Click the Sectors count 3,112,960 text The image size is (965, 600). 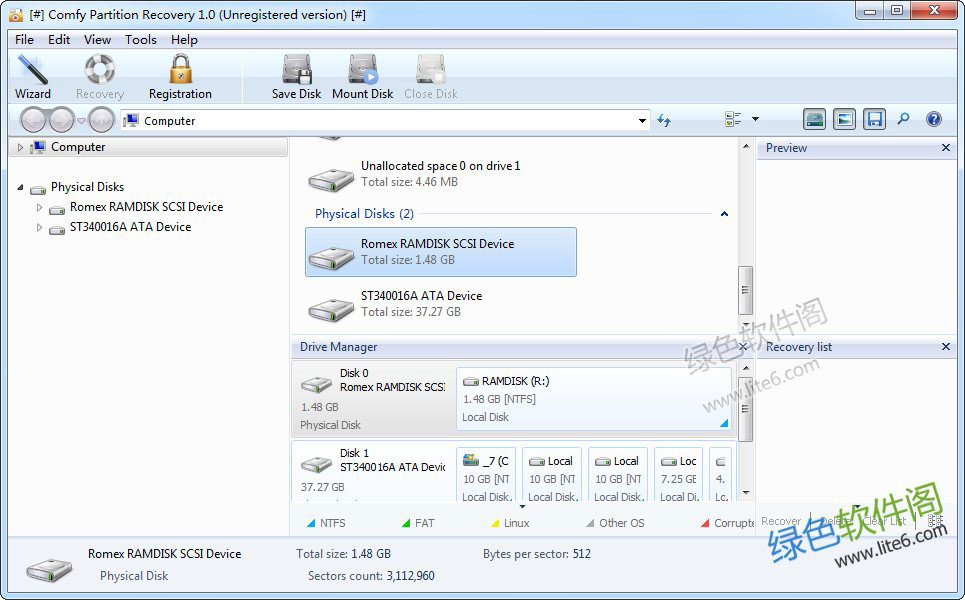tap(371, 576)
